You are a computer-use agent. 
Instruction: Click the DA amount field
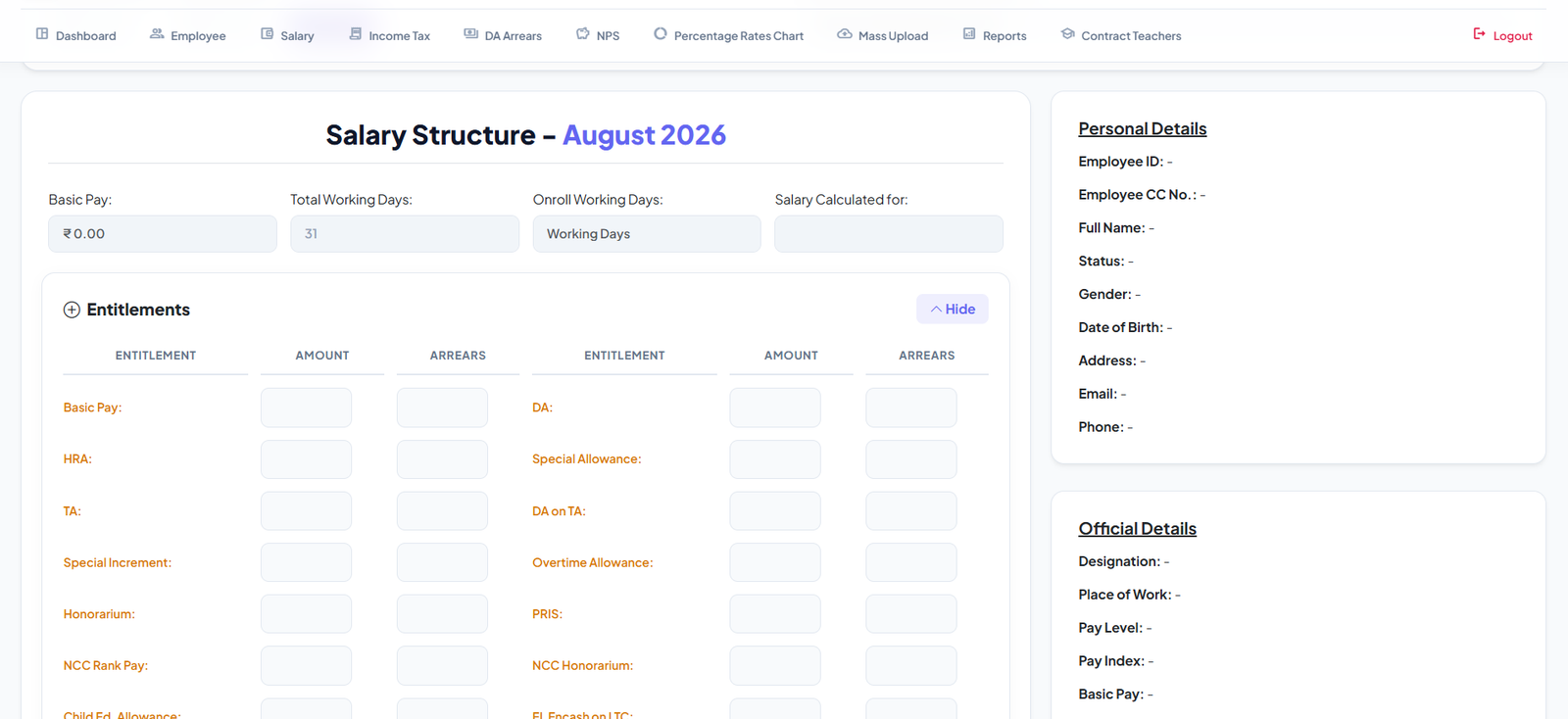pyautogui.click(x=775, y=407)
